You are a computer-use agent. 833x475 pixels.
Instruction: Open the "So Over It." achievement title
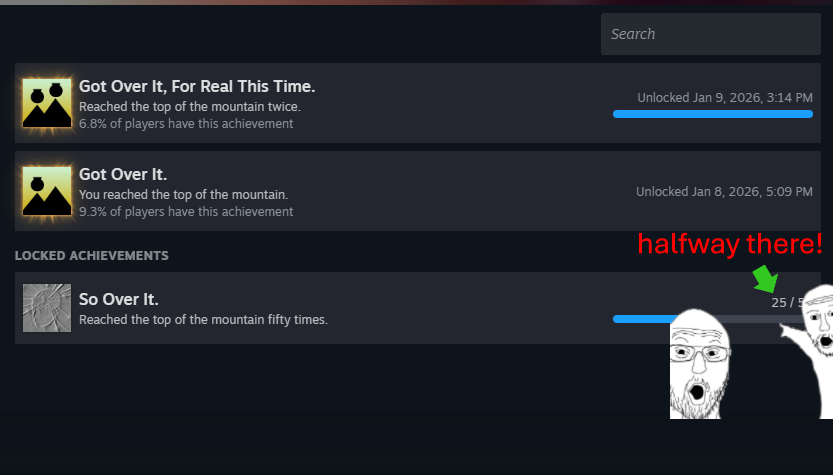pyautogui.click(x=119, y=299)
